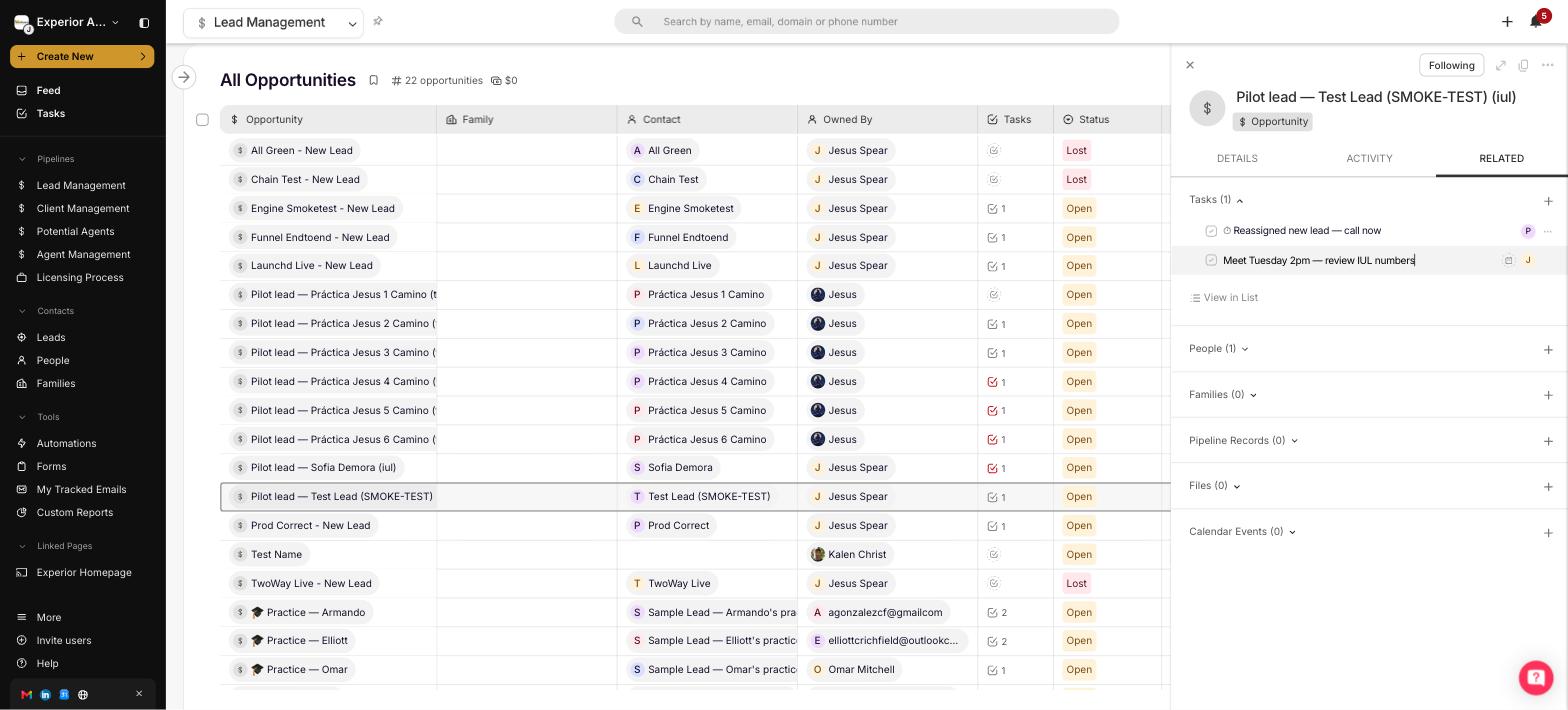The width and height of the screenshot is (1568, 710).
Task: Click the search magnifier icon
Action: click(x=637, y=22)
